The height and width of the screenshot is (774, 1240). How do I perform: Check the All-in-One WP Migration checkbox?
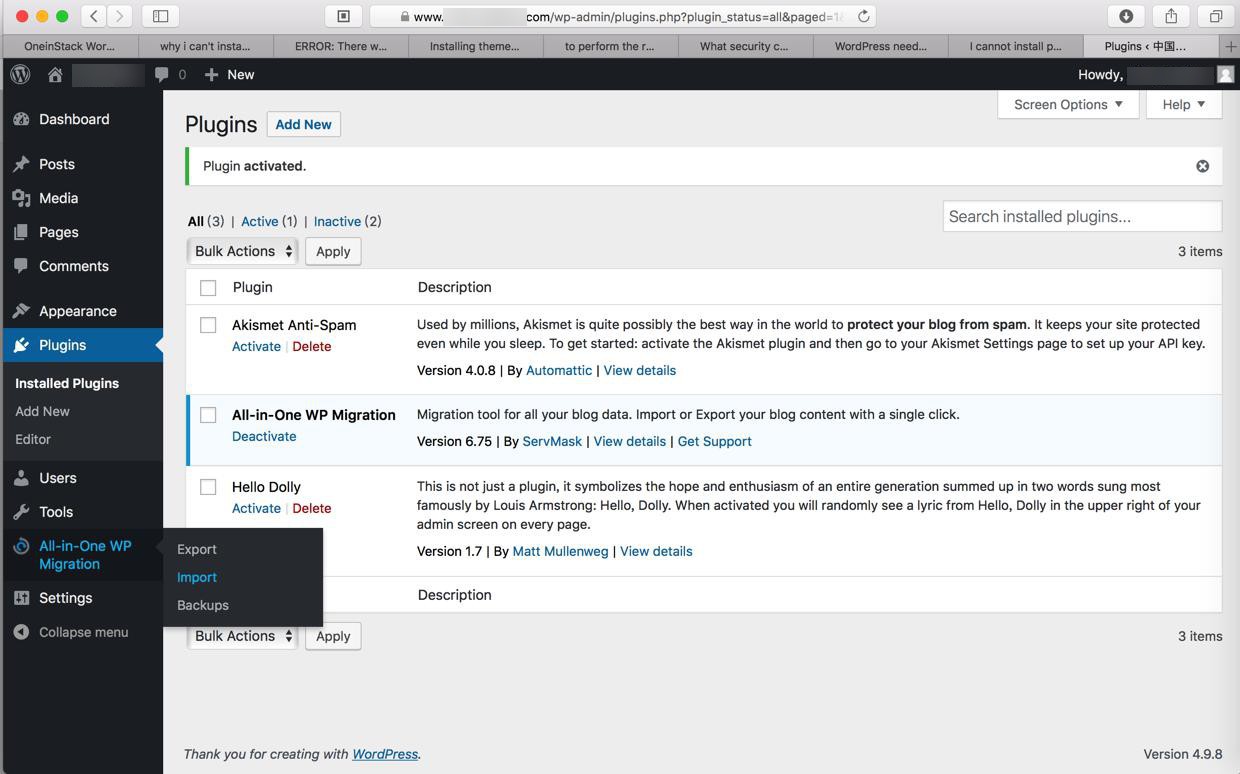click(x=208, y=415)
